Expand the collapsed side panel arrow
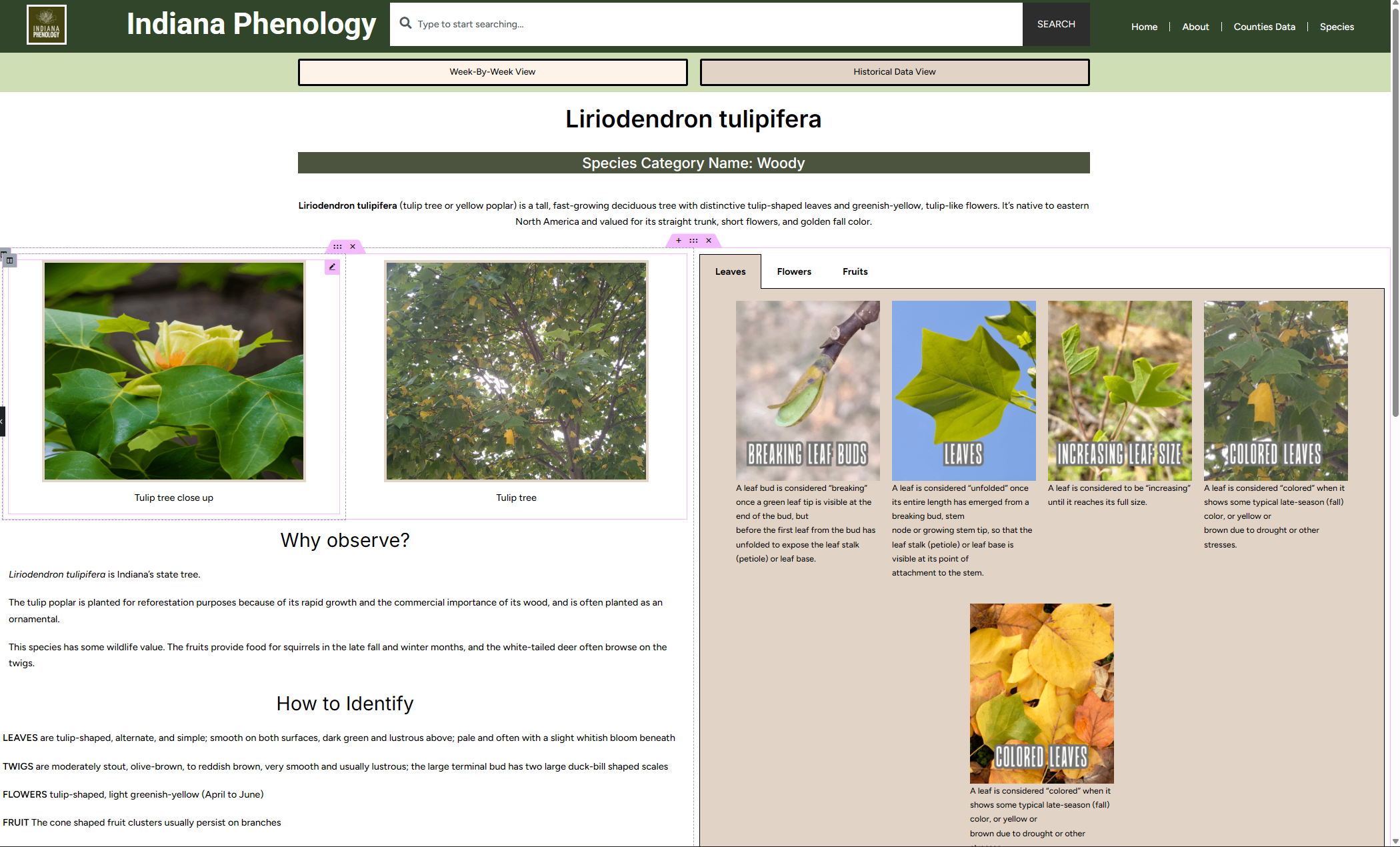Viewport: 1400px width, 847px height. pos(2,421)
